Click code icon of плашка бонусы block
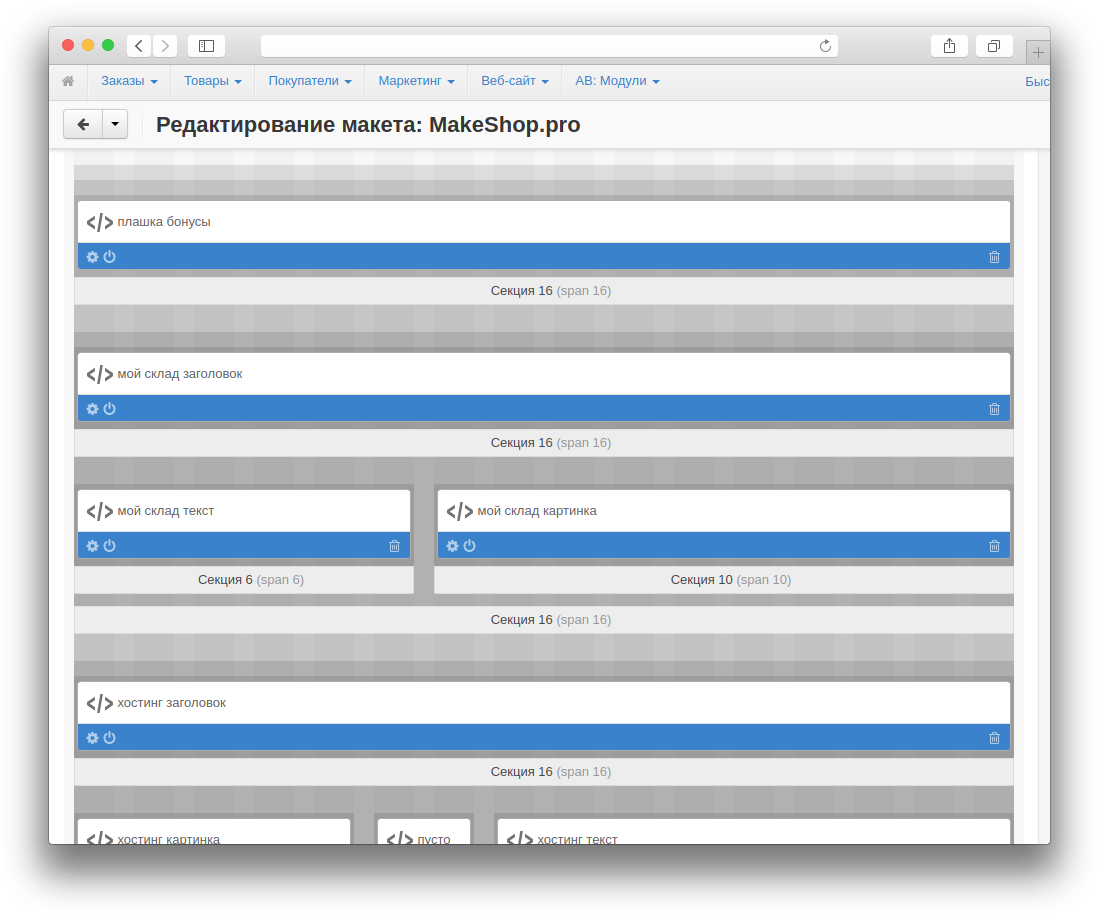This screenshot has width=1099, height=915. (x=100, y=222)
